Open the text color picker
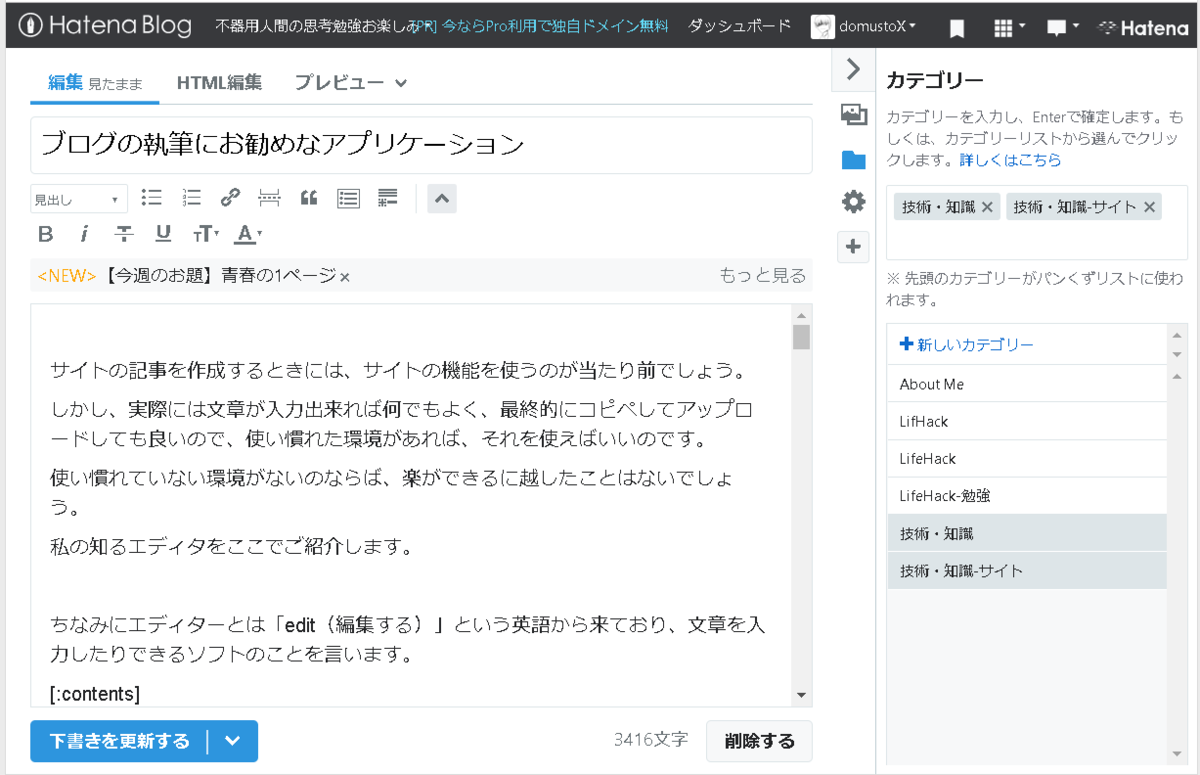1200x775 pixels. [244, 234]
